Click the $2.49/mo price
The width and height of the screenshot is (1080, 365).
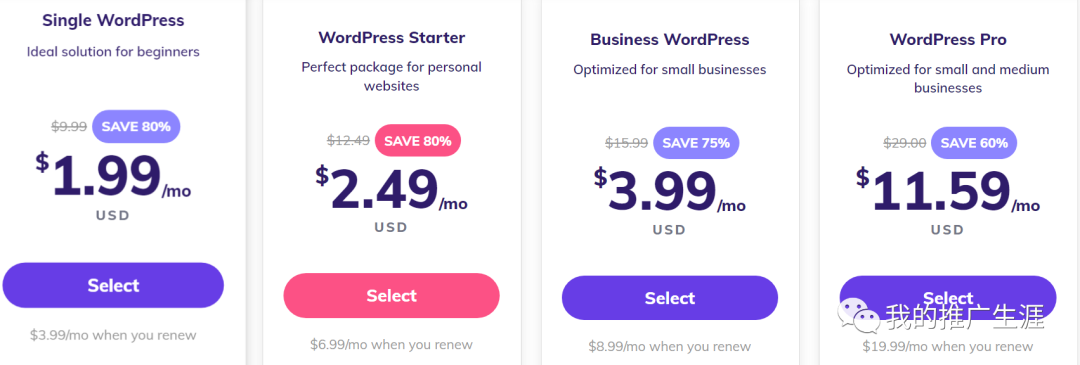point(391,189)
